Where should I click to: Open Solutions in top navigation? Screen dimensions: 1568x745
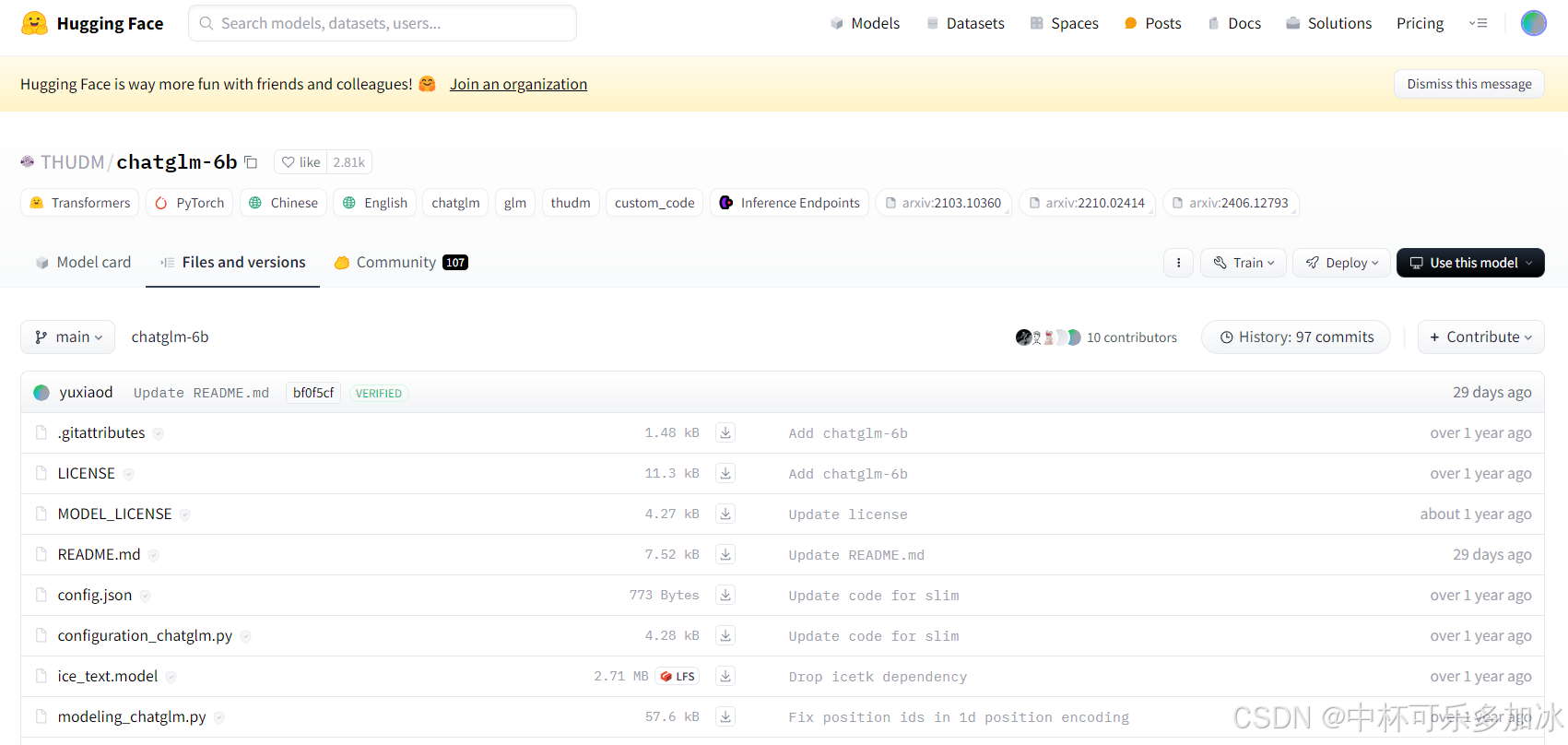(1328, 23)
